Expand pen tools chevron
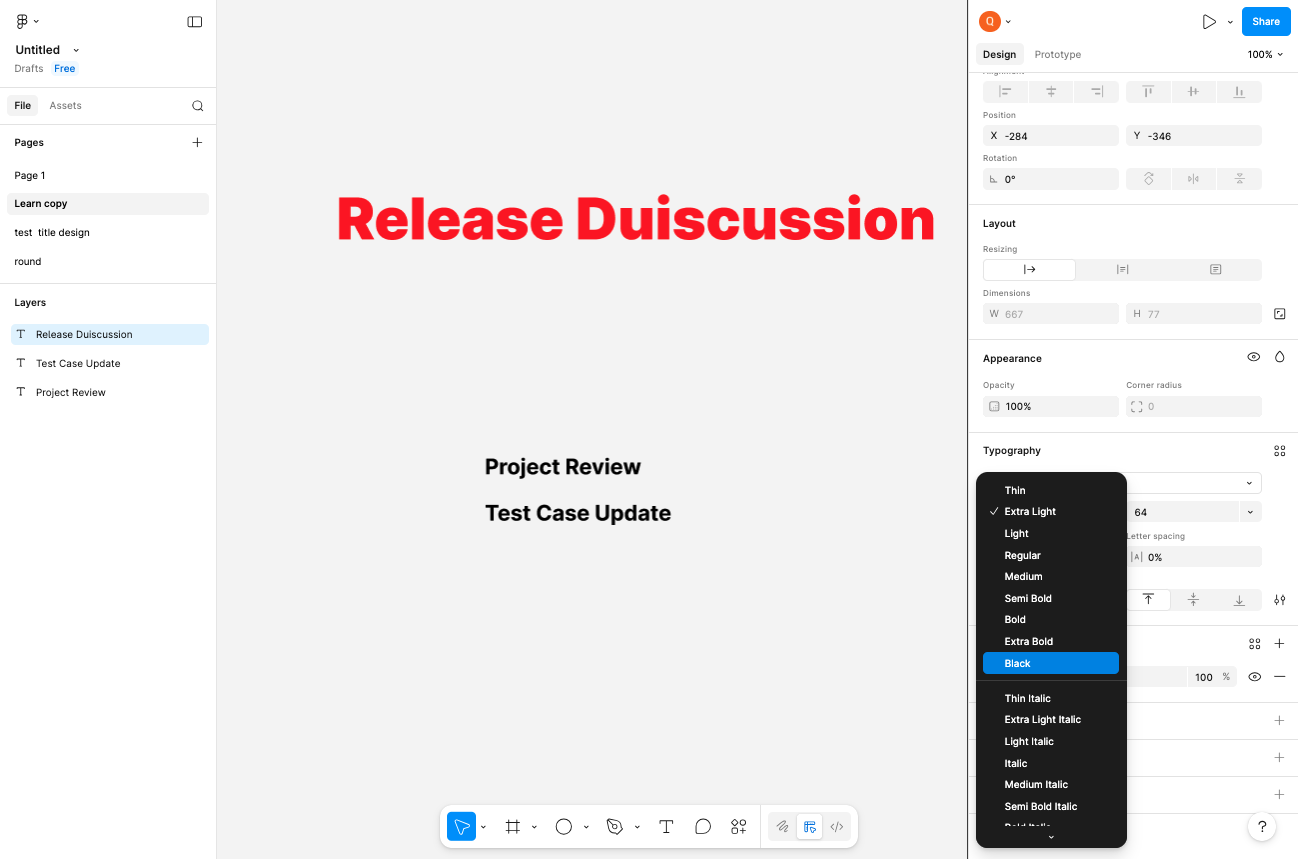Viewport: 1298px width, 859px height. 637,828
